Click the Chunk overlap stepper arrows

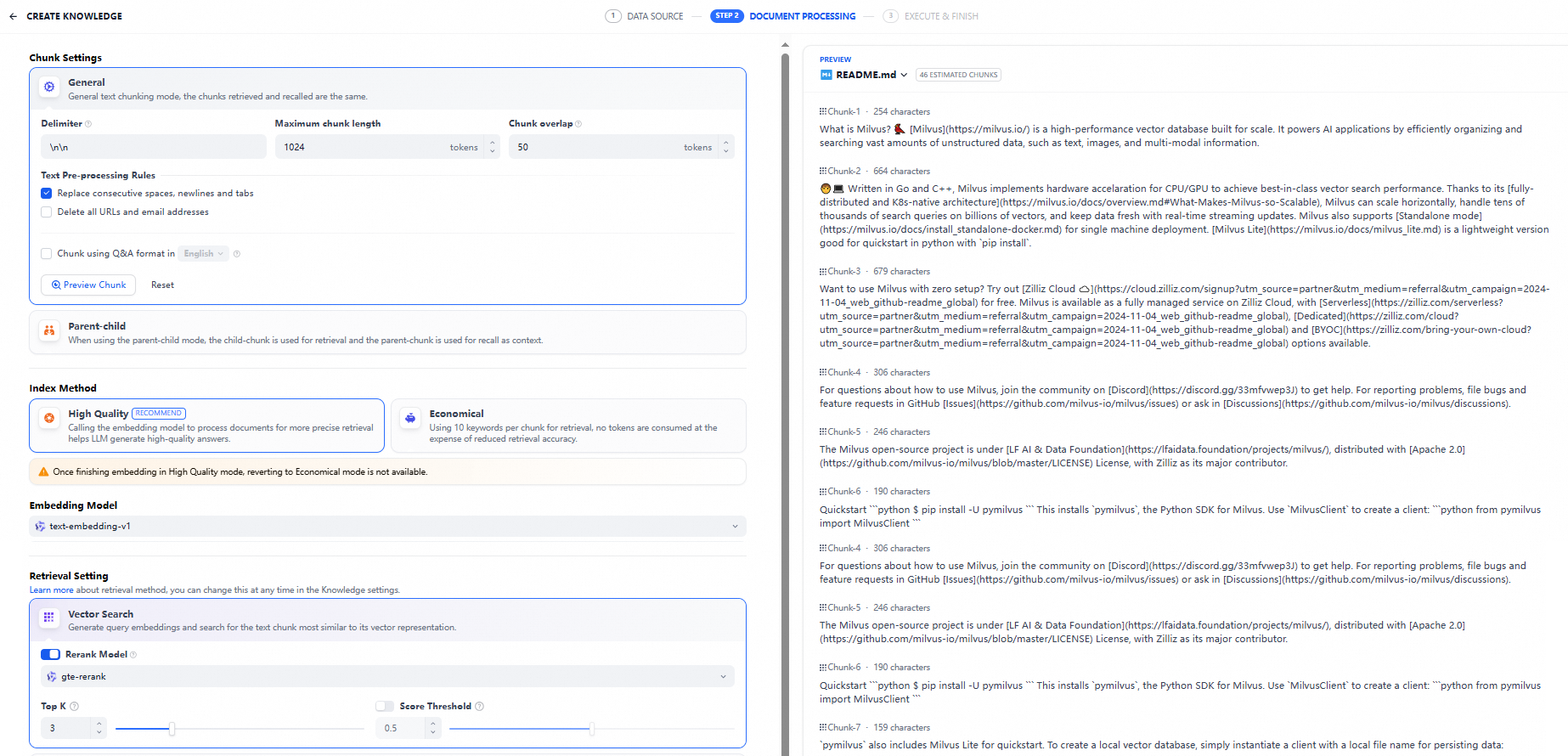[725, 147]
